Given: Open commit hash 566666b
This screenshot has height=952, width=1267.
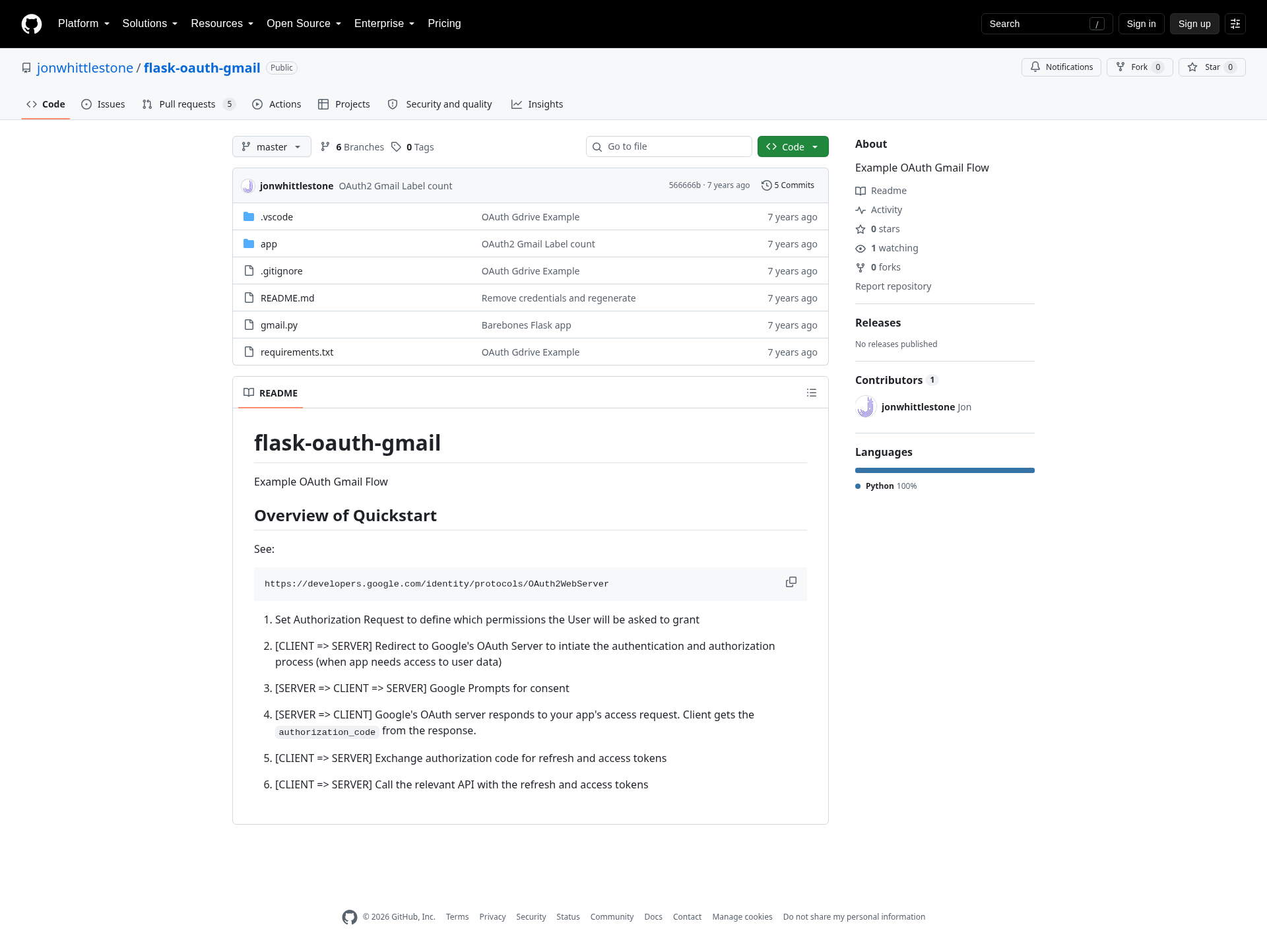Looking at the screenshot, I should tap(684, 185).
